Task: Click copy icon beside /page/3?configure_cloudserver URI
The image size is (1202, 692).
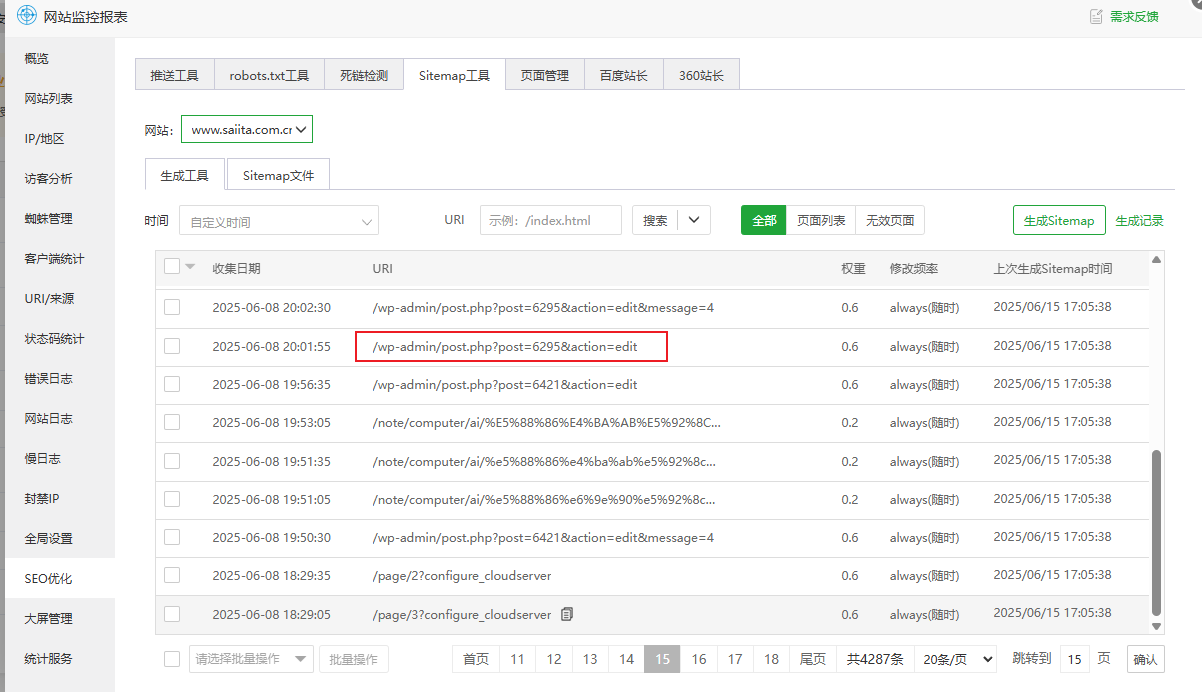Action: click(567, 614)
